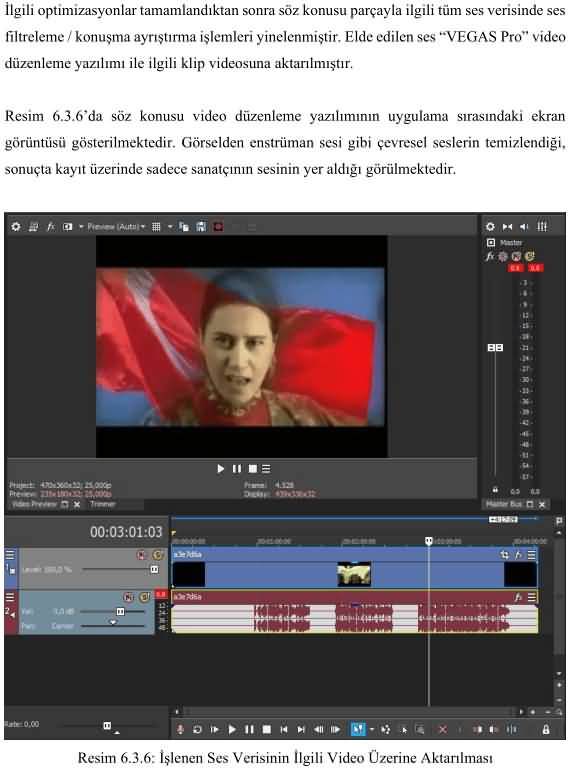Open the Video FX icon in the preview toolbar
The width and height of the screenshot is (568, 770).
[50, 226]
